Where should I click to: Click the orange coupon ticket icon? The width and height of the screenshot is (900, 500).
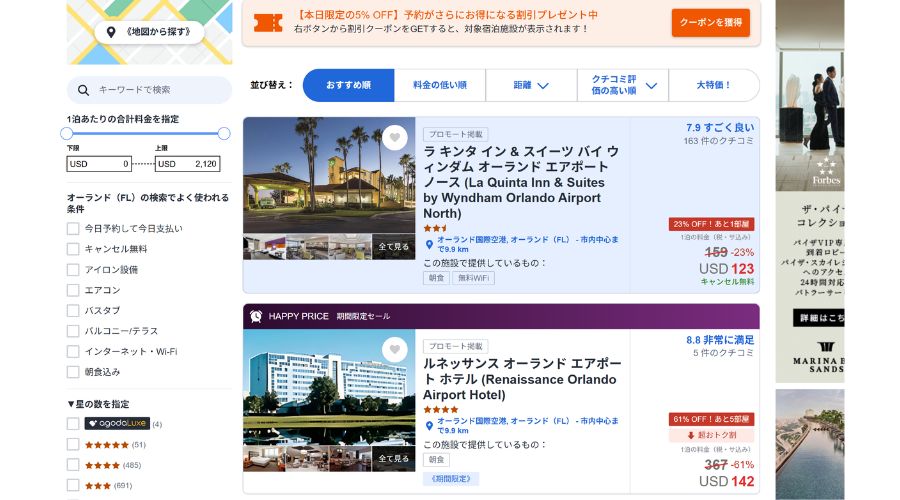(268, 22)
